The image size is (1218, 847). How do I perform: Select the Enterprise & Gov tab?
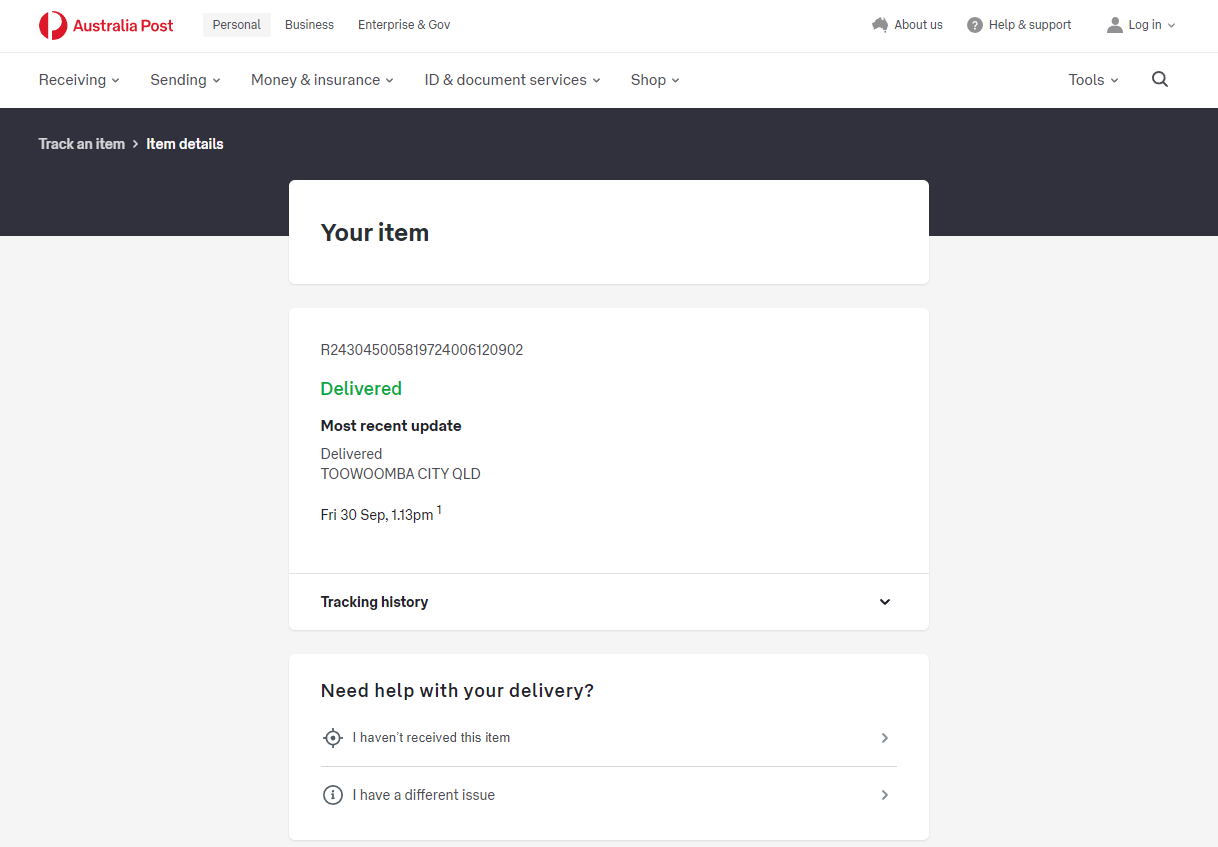[x=404, y=25]
